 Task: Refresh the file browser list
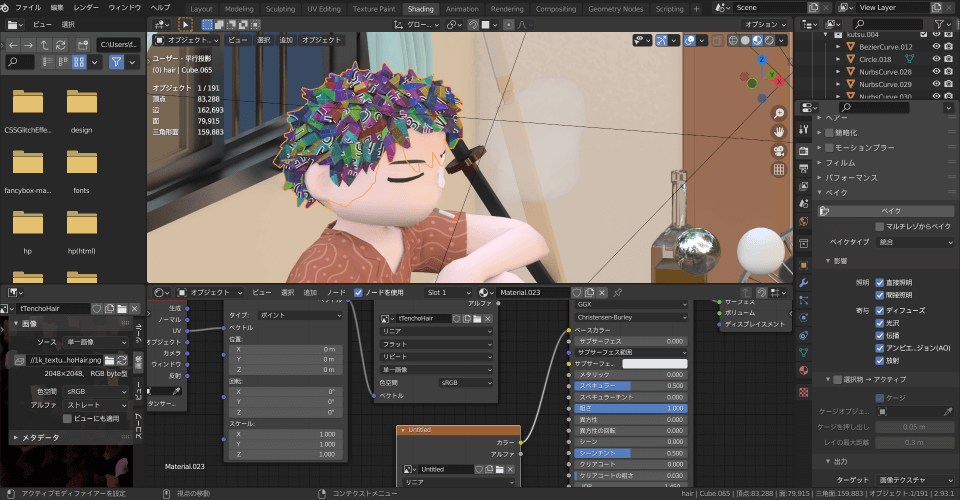pos(61,45)
